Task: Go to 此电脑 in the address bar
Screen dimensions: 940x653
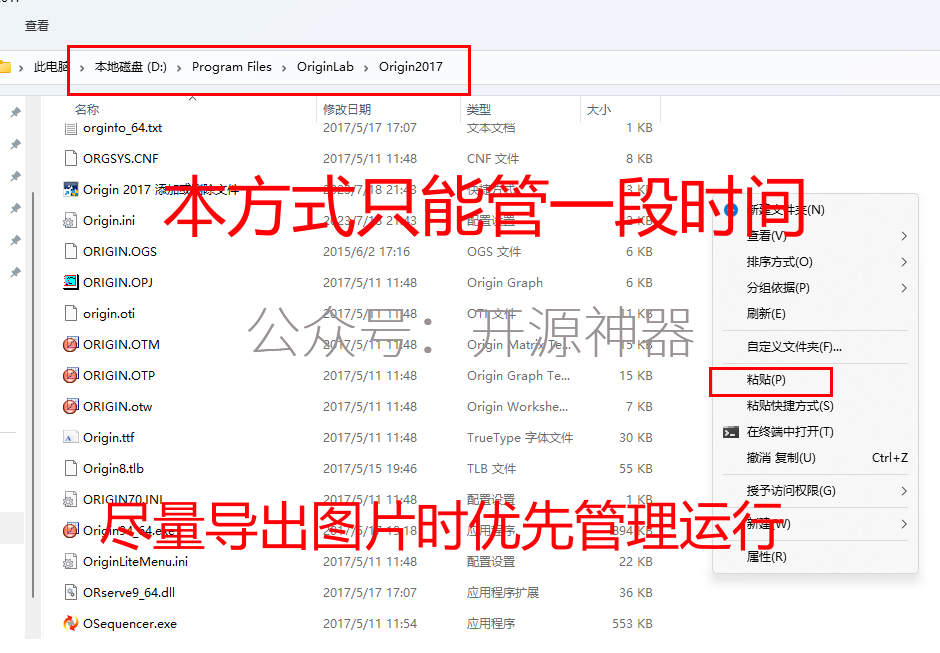Action: point(50,67)
